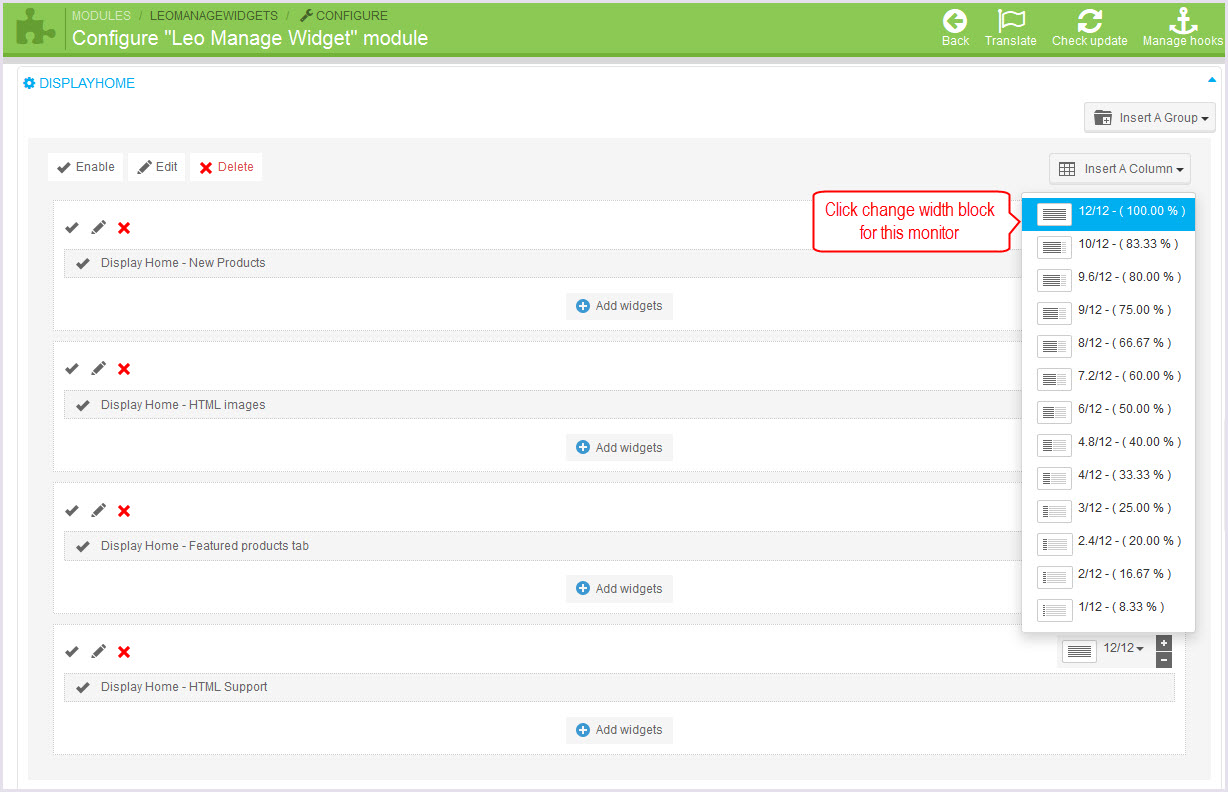This screenshot has width=1228, height=792.
Task: Open Insert A Column dropdown
Action: [x=1120, y=169]
